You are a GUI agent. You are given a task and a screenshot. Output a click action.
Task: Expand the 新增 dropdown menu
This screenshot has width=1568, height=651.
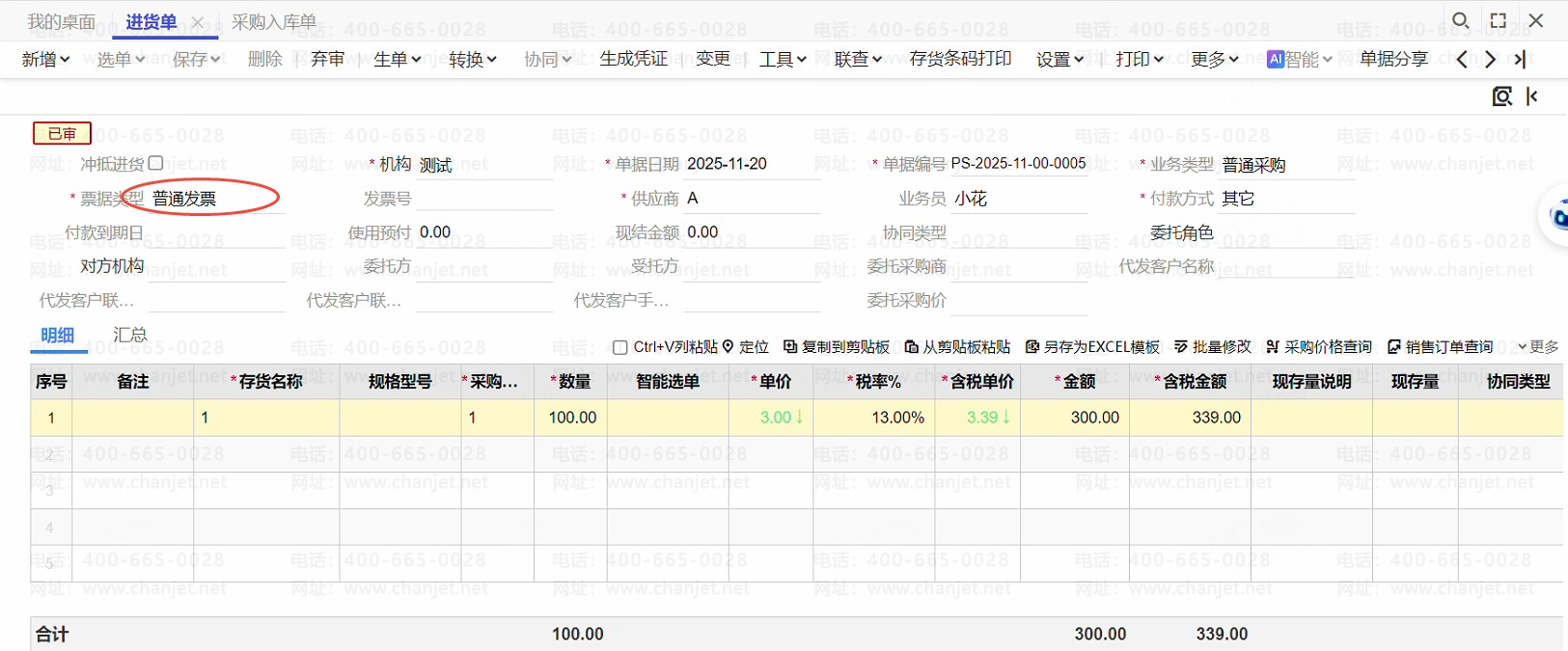coord(45,60)
